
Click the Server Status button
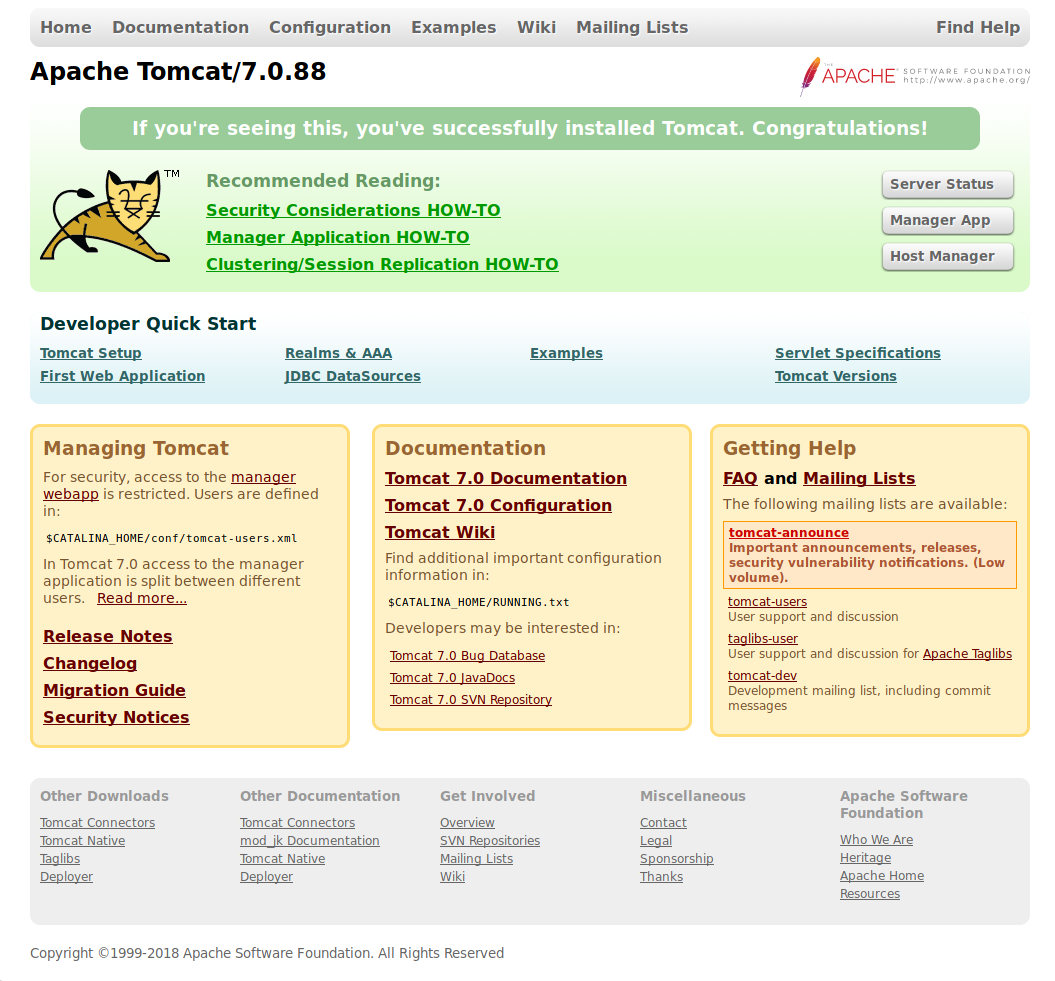coord(947,184)
